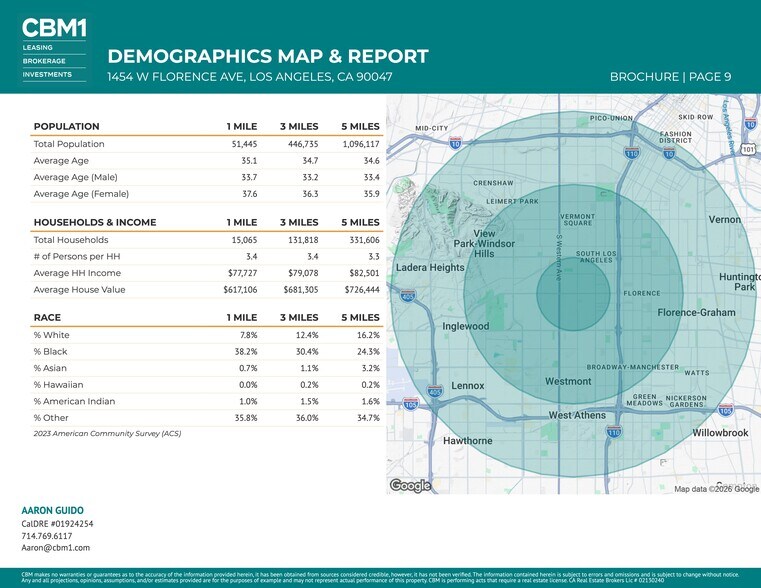Screen dimensions: 761x588
Task: Click the South Los Angeles map label
Action: tap(596, 257)
